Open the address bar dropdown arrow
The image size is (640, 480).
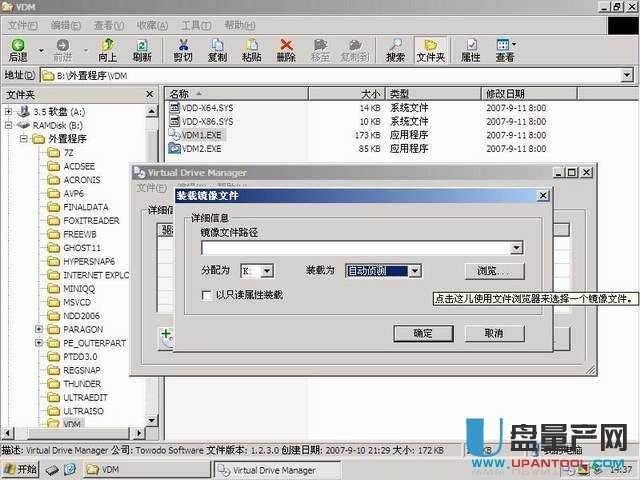coord(627,75)
